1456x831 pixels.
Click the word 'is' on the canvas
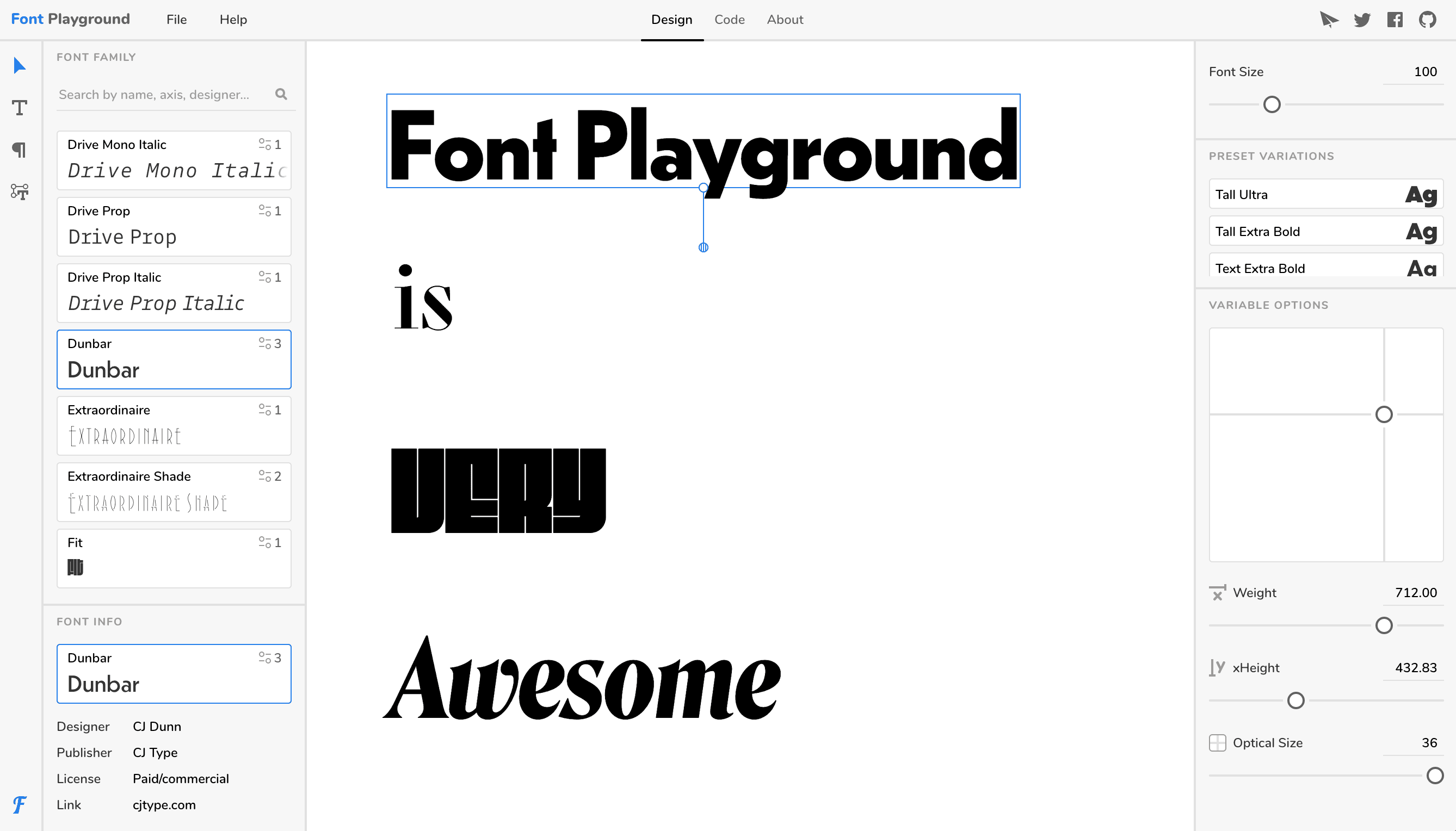click(x=423, y=298)
